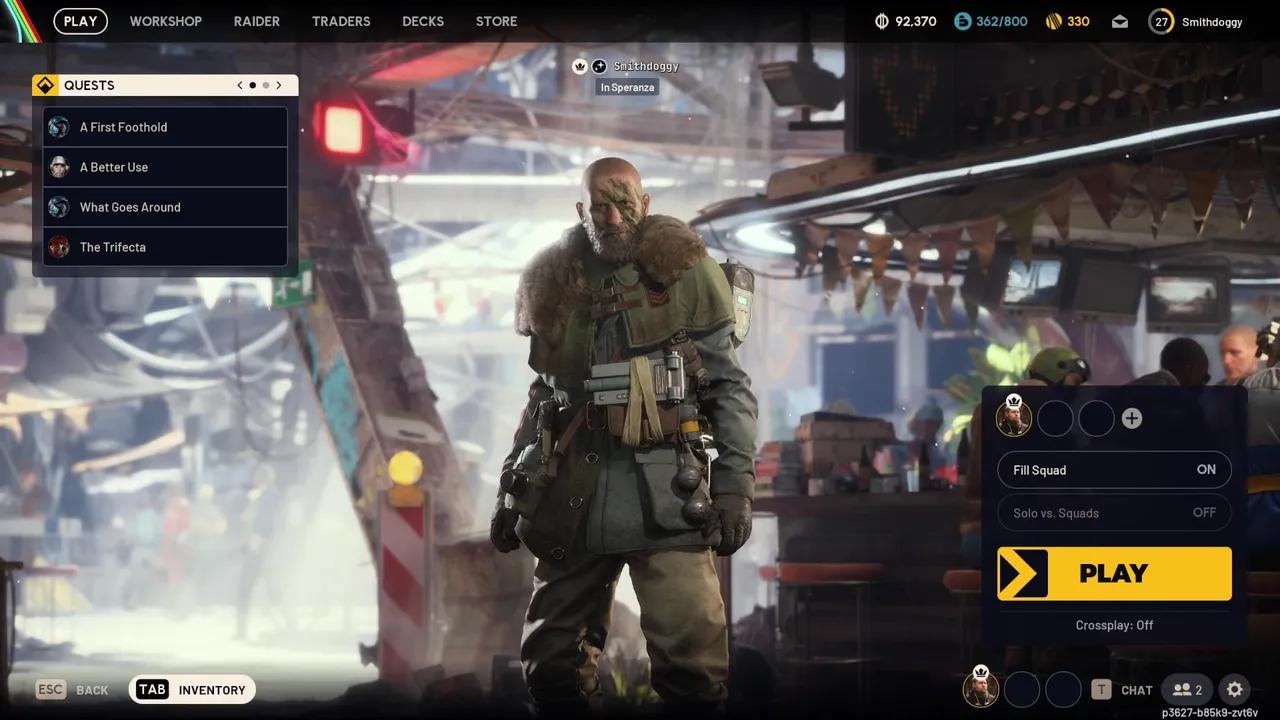Screen dimensions: 1280x720
Task: Click the 330 token balance
Action: (1078, 21)
